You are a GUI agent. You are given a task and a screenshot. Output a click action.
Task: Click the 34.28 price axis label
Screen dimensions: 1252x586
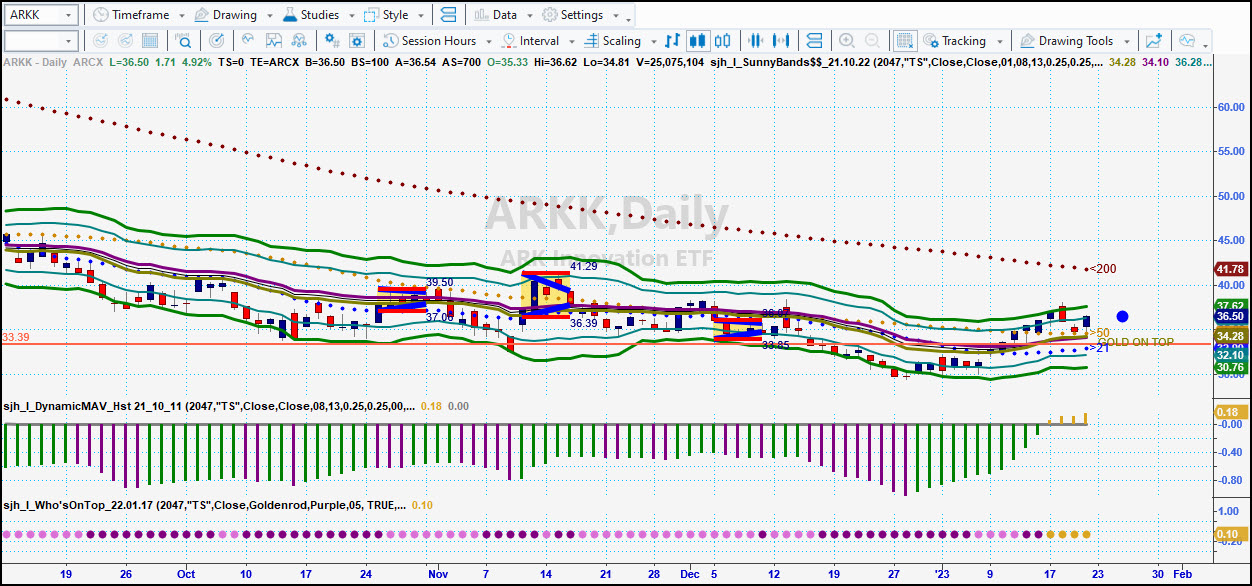tap(1229, 335)
